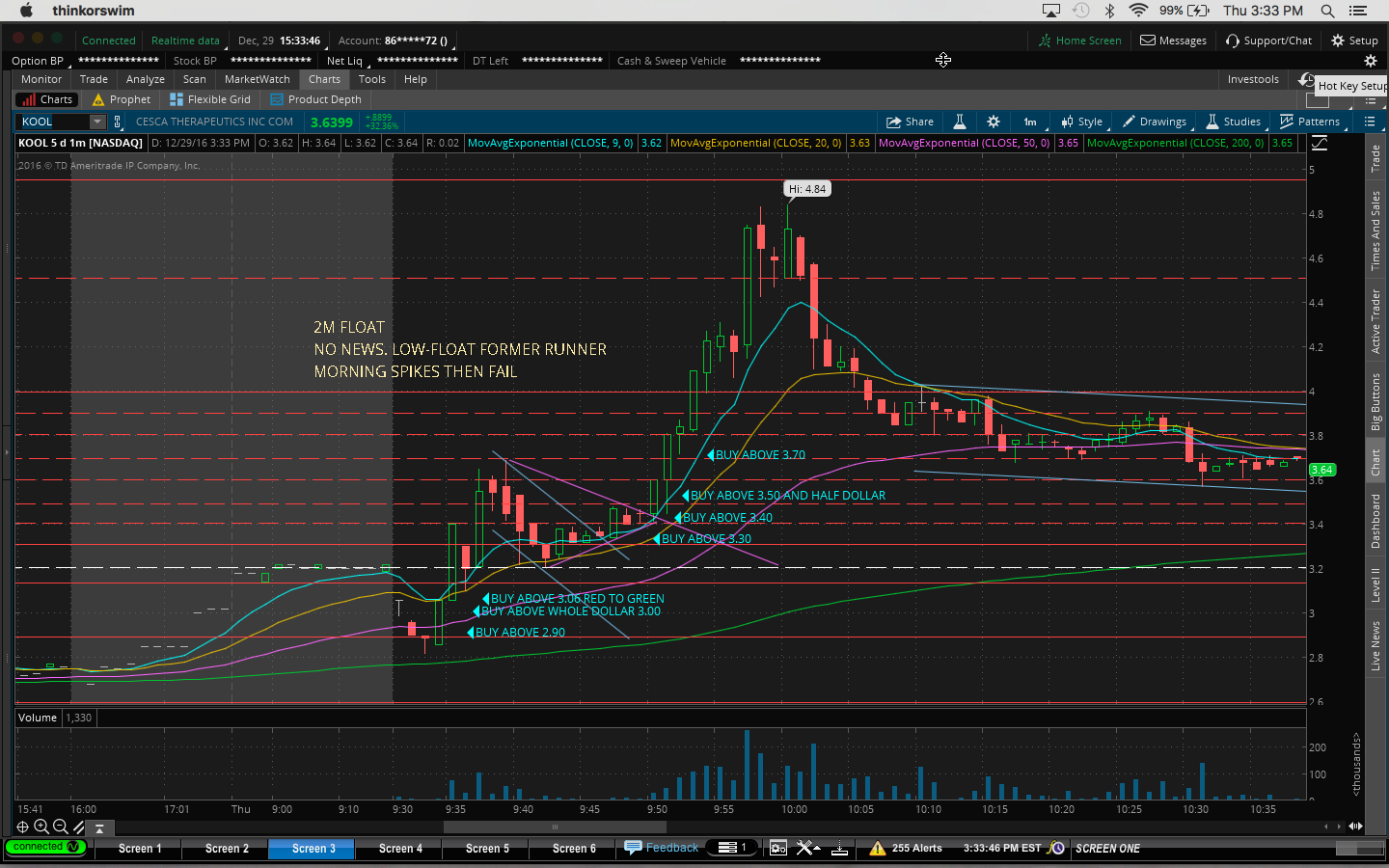Image resolution: width=1389 pixels, height=868 pixels.
Task: Open the Trade side panel tab
Action: [1375, 158]
